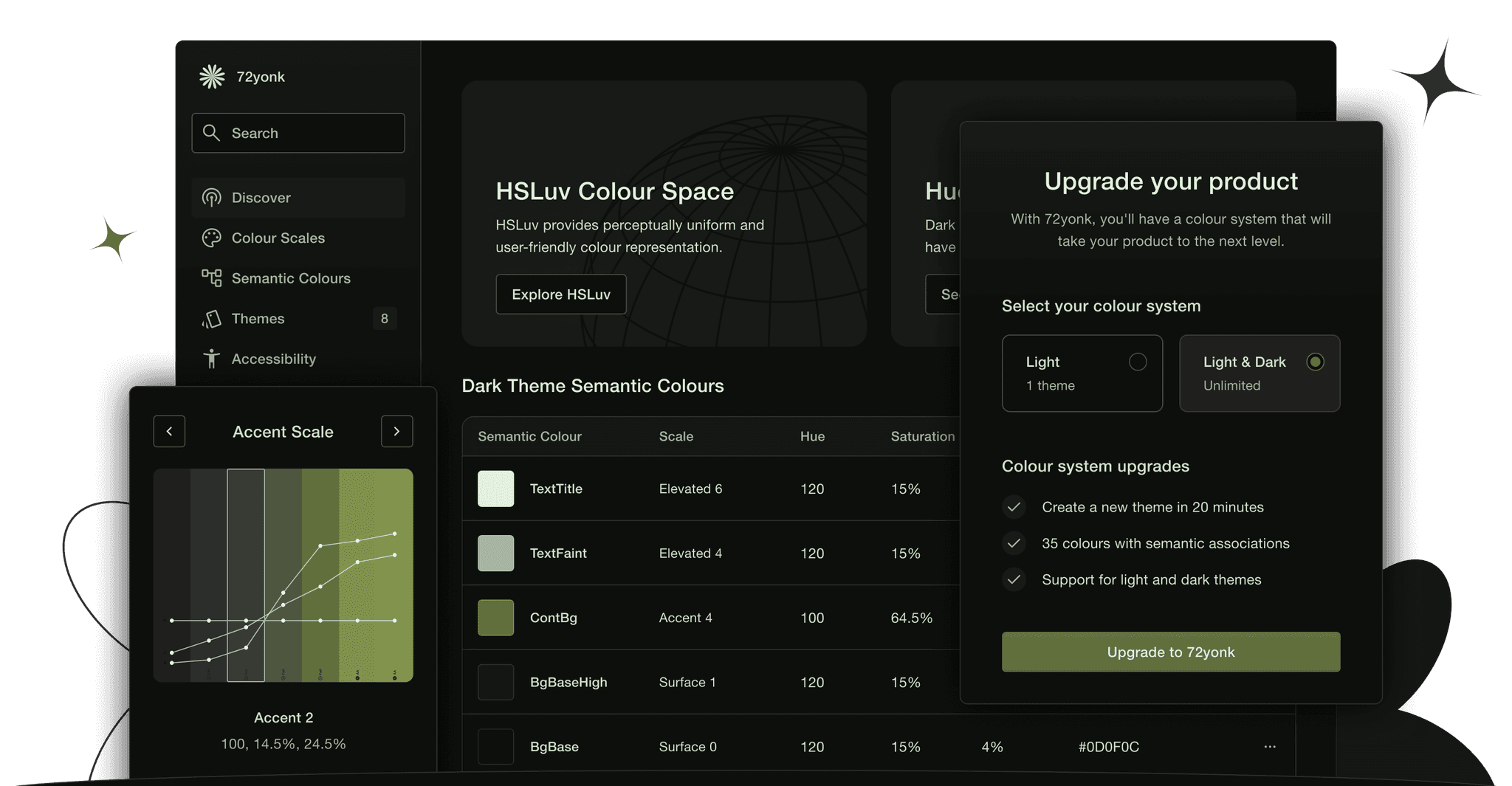Click the ContBg row name
Screen dimensions: 1512x786
coord(554,618)
